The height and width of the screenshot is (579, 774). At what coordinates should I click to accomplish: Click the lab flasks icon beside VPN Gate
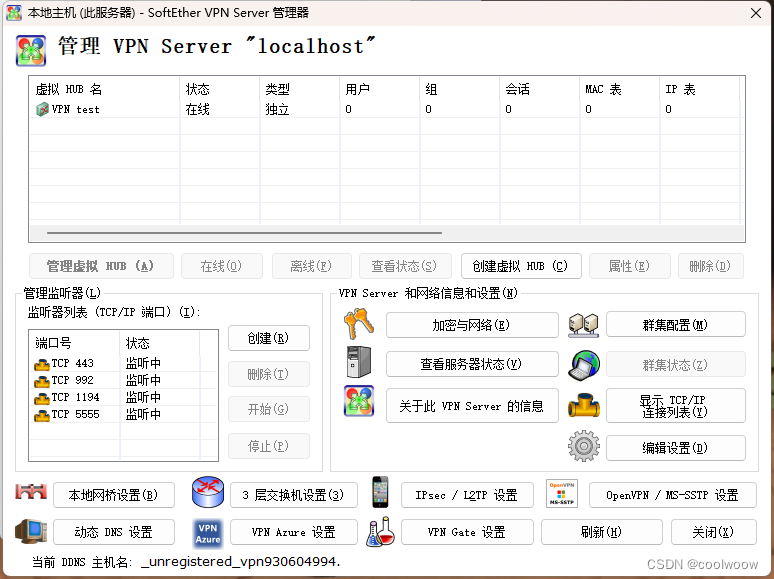(x=380, y=532)
